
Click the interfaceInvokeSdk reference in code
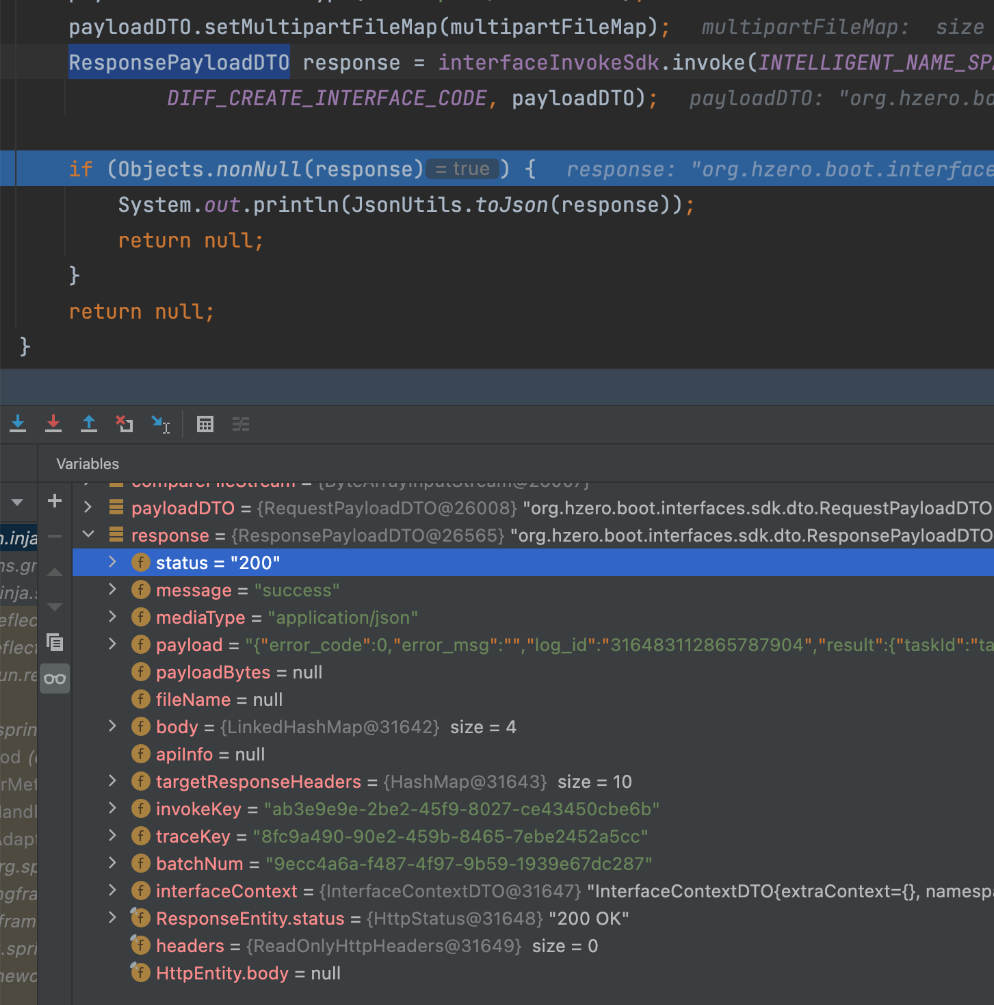pos(549,62)
